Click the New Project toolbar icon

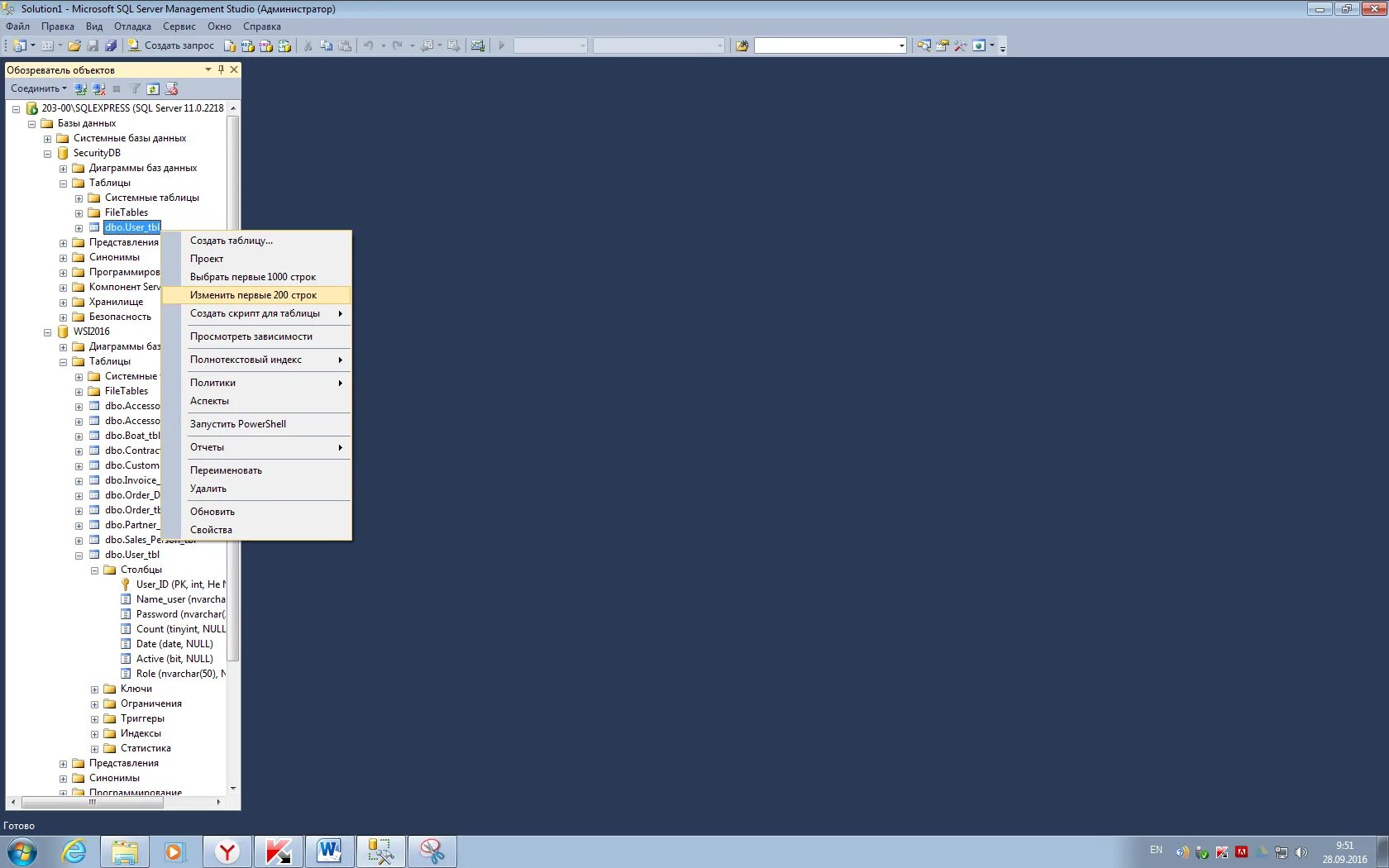20,45
